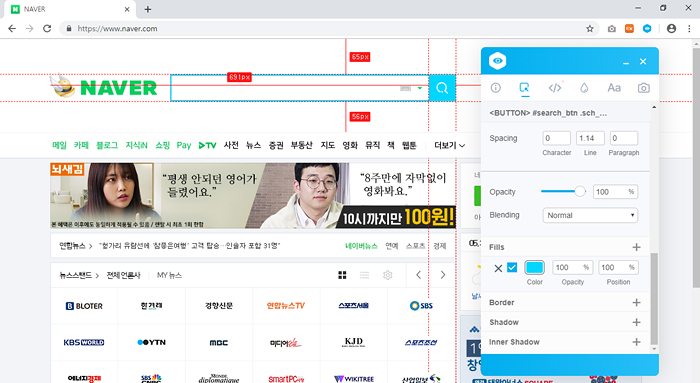This screenshot has width=700, height=383.
Task: Click the camera extension icon in Chrome's toolbar
Action: point(612,29)
